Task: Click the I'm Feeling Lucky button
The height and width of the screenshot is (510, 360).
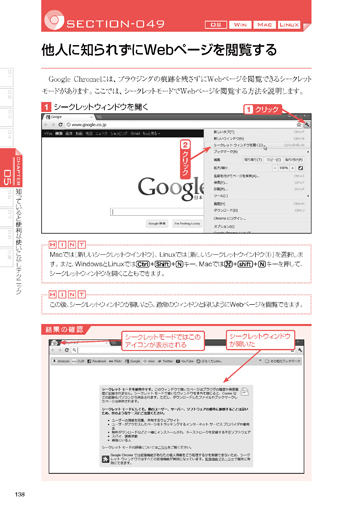Action: pos(187,224)
